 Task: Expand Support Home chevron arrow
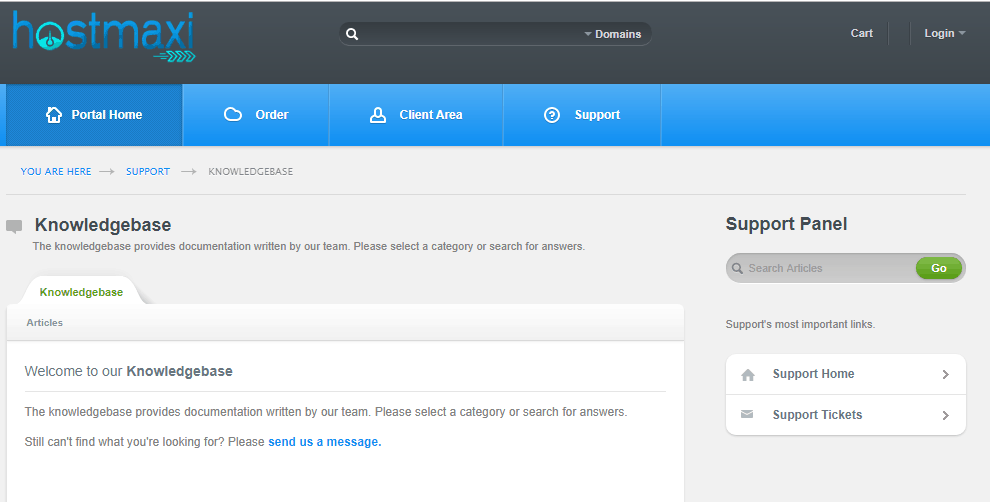[945, 374]
